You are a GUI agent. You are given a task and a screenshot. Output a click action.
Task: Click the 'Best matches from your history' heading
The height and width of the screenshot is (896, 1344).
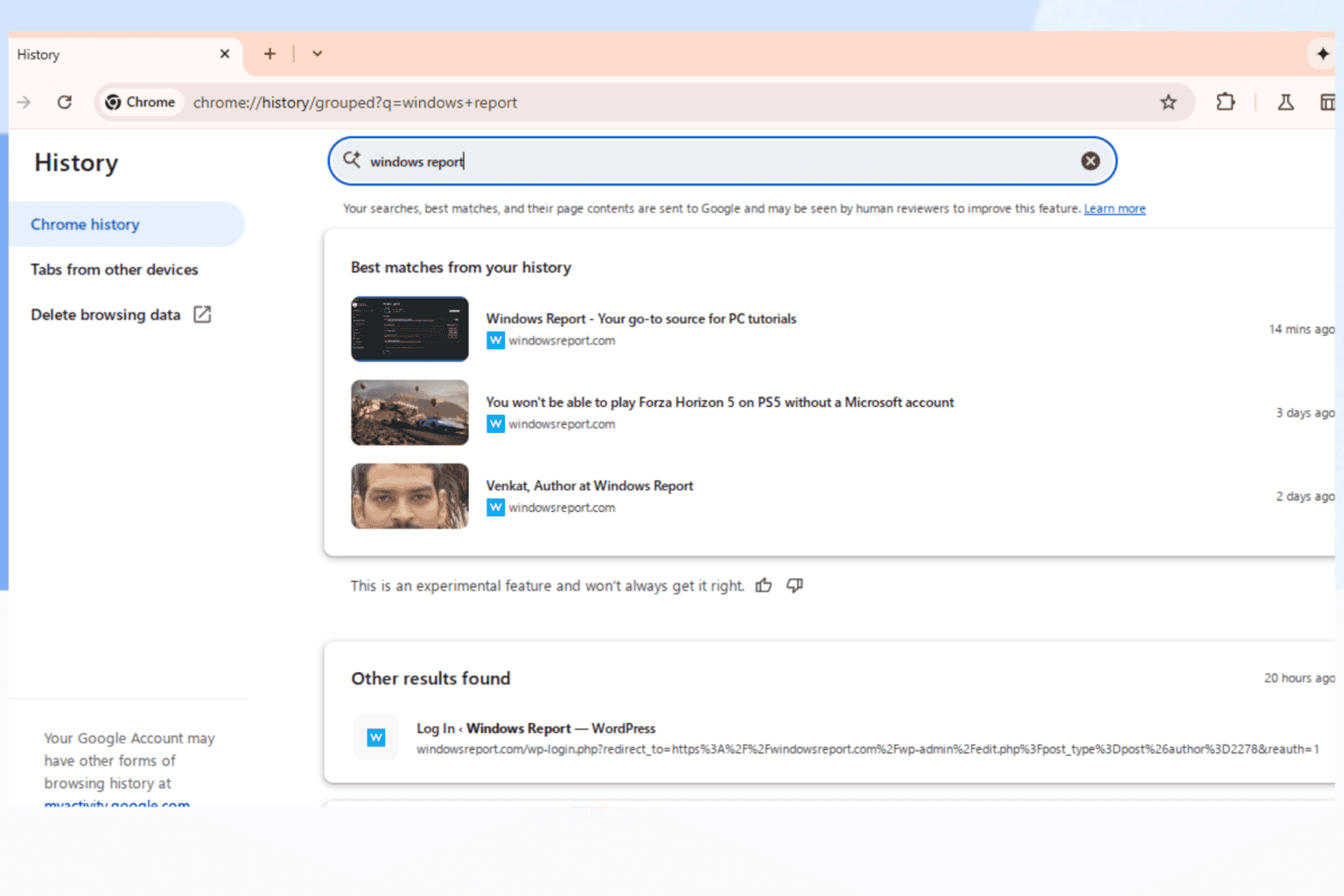[461, 268]
